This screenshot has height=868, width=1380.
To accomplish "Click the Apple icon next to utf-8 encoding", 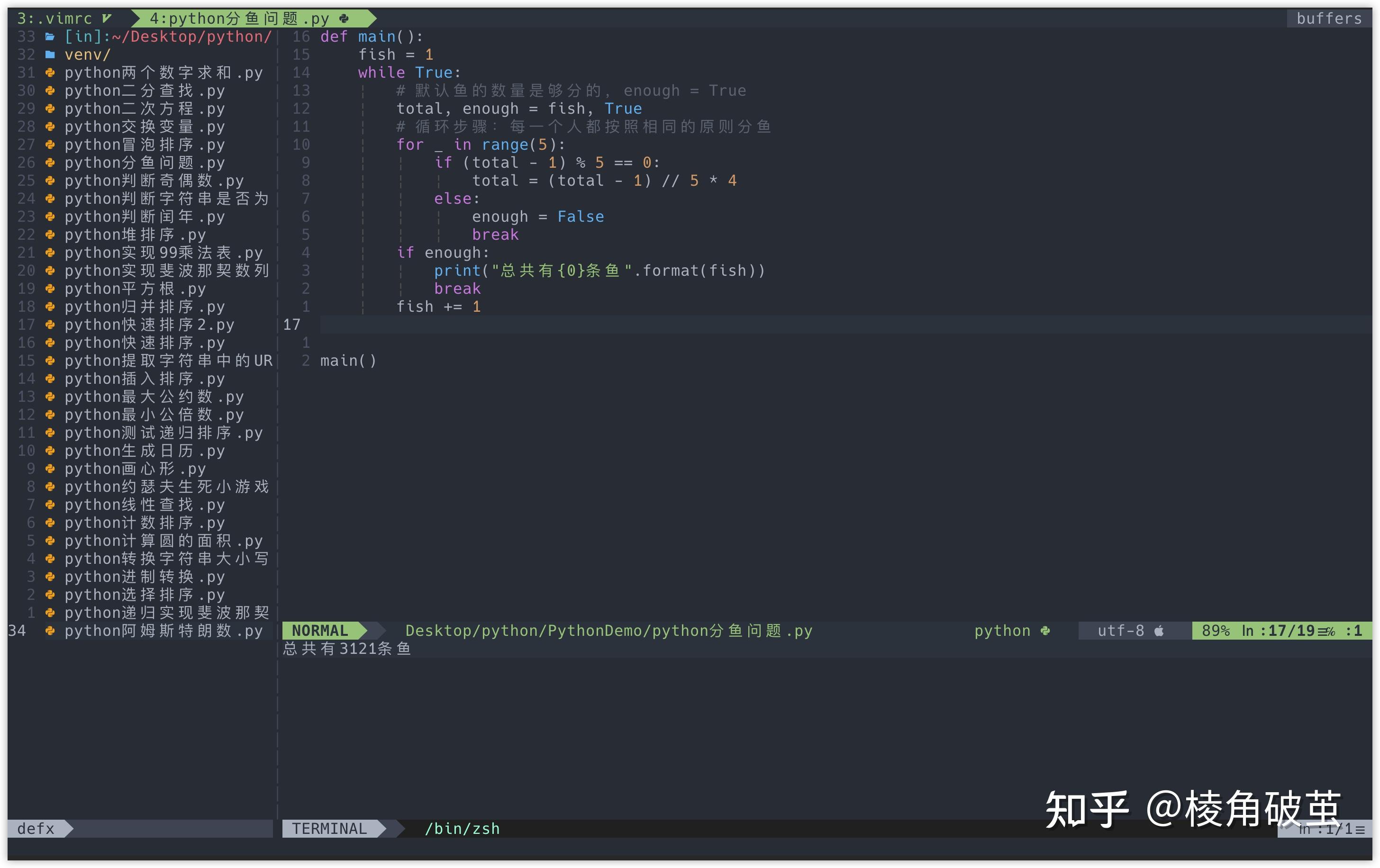I will point(1159,630).
